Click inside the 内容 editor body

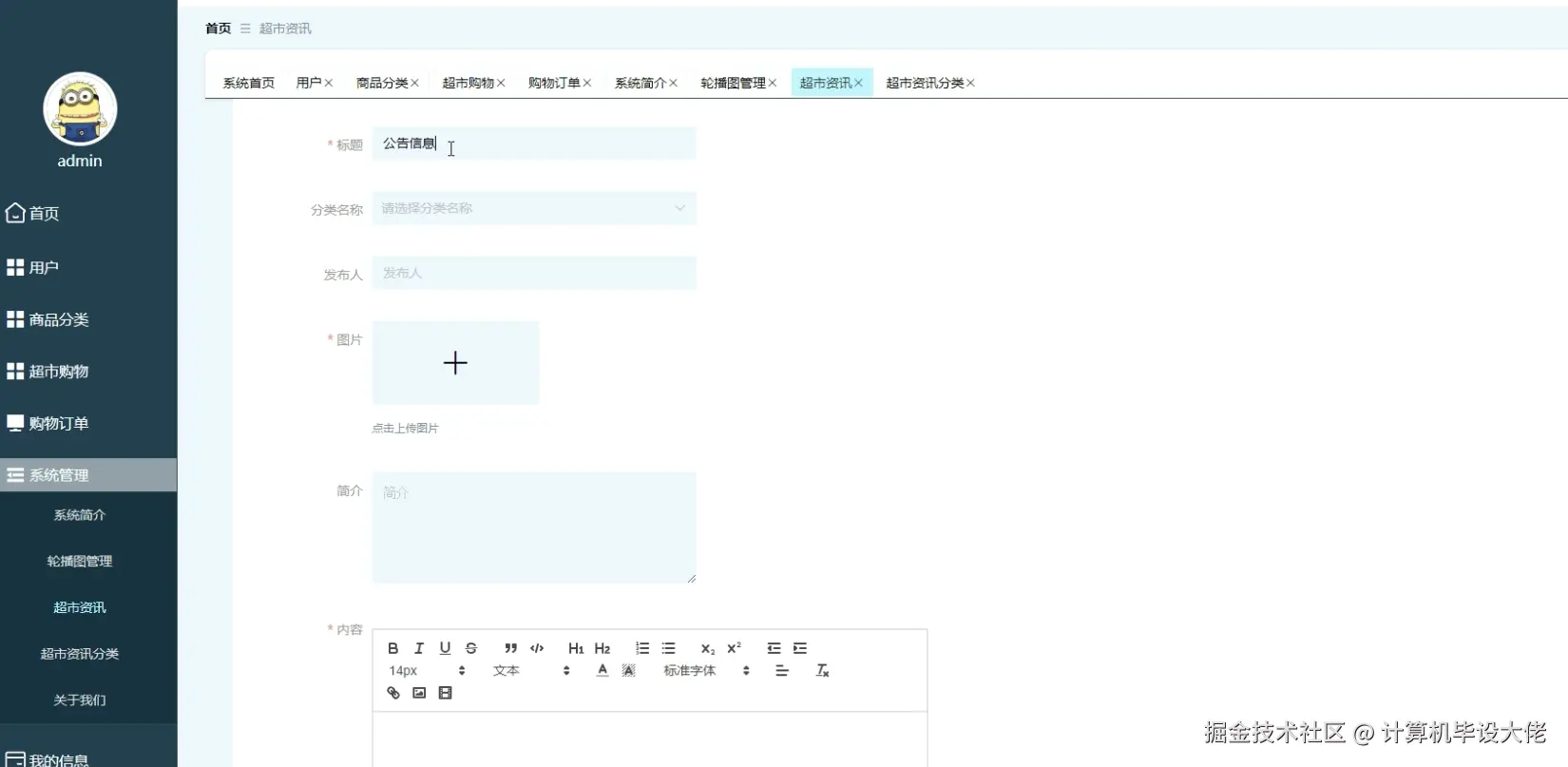[650, 739]
